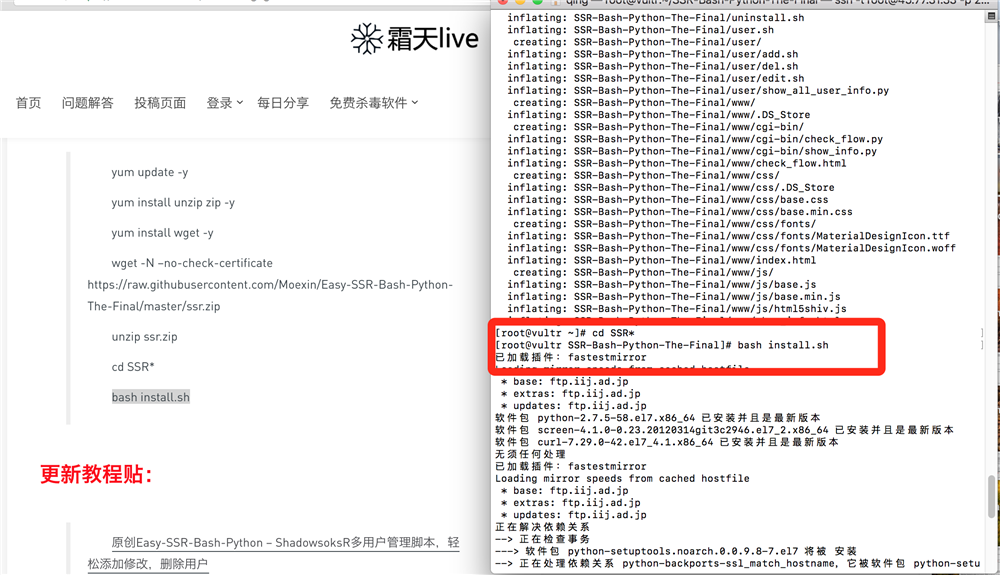Open the 原创Easy-SSR-Bash-Python tutorial link
Screen dimensions: 1000x575
(274, 553)
